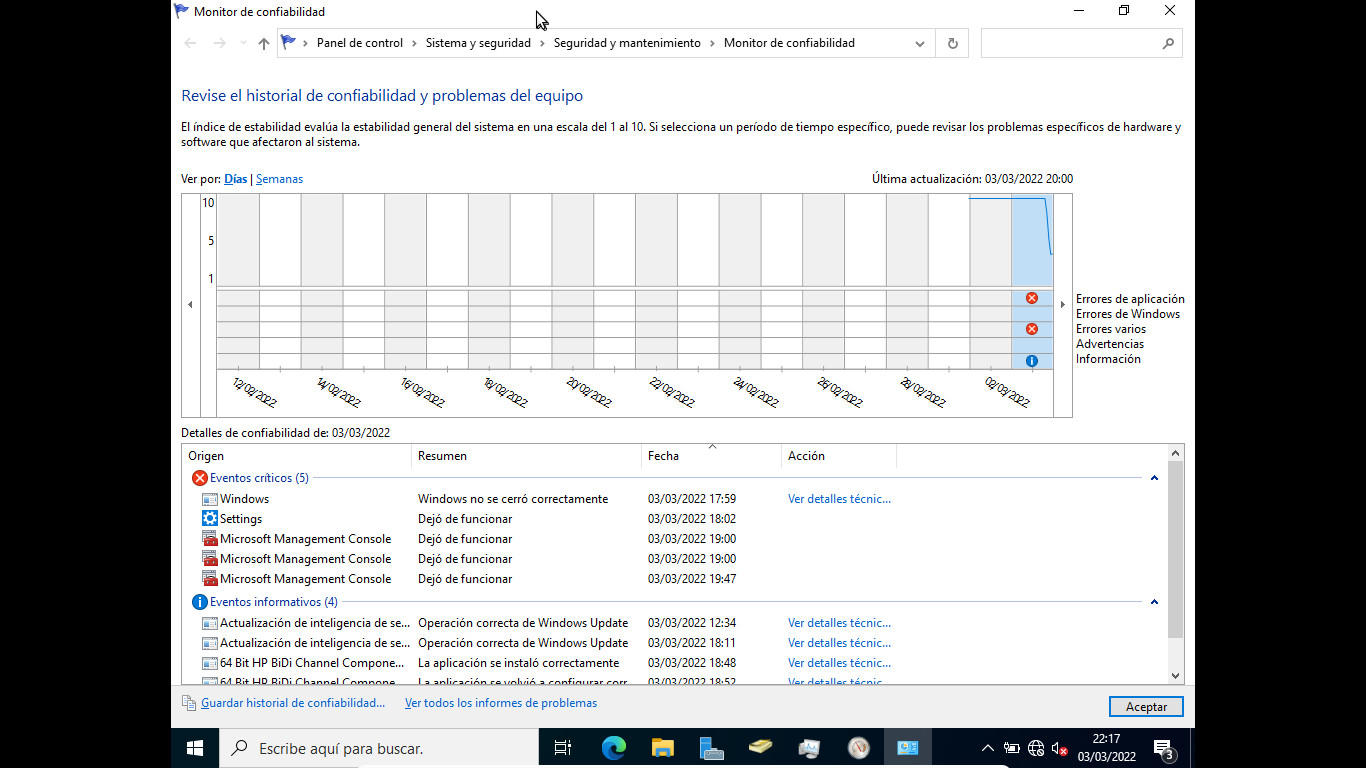Viewport: 1366px width, 768px height.
Task: Open Ver todos los informes de problemas
Action: pyautogui.click(x=500, y=703)
